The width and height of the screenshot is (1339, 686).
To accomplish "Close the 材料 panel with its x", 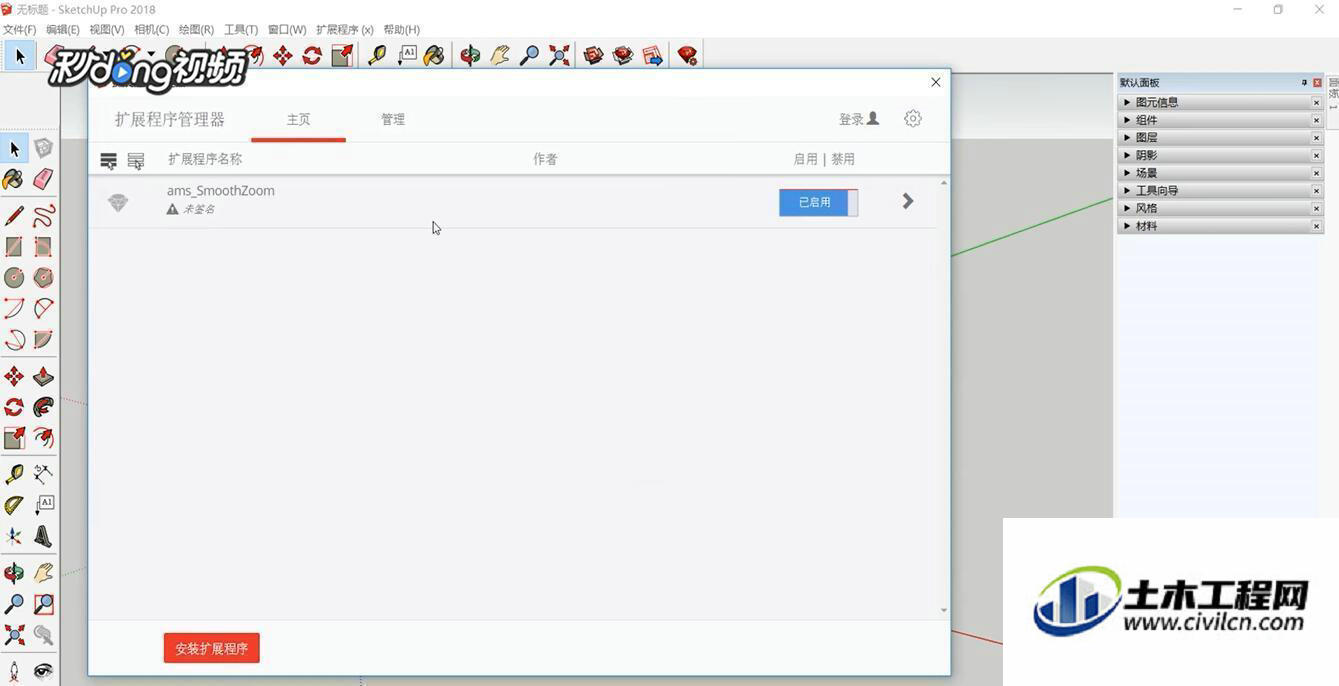I will click(x=1316, y=226).
